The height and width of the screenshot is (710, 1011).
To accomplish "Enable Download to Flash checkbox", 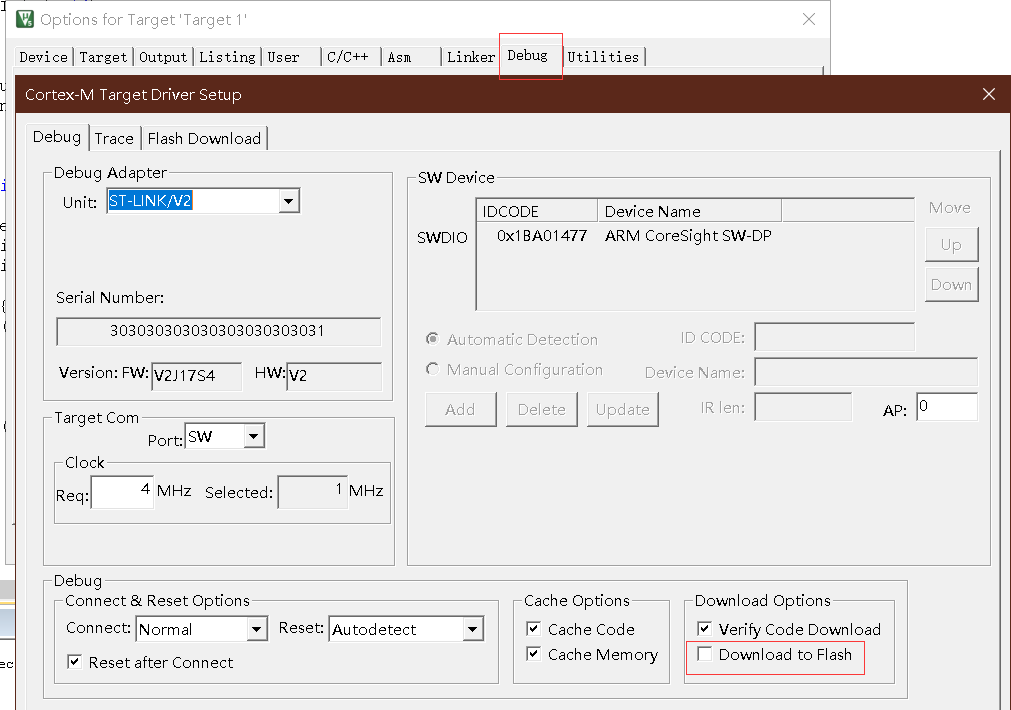I will pos(705,654).
